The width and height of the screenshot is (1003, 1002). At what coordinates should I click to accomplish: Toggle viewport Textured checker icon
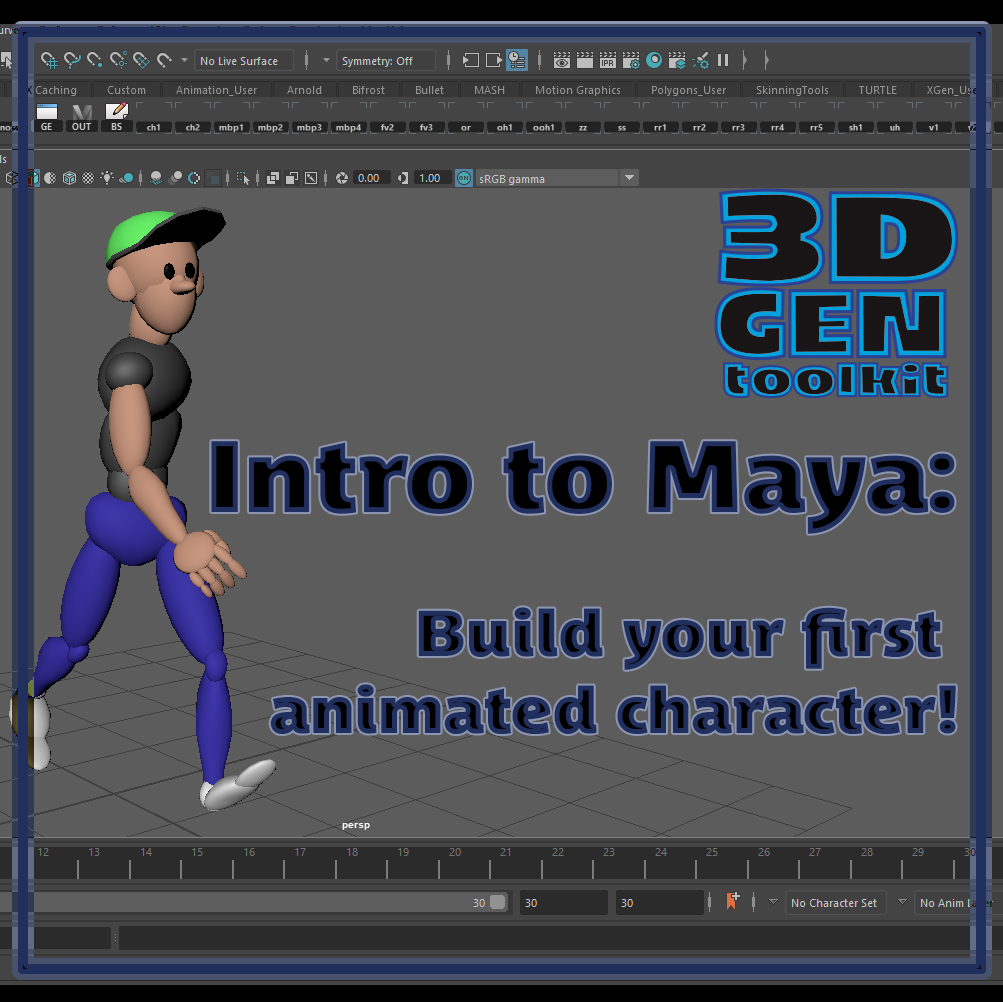click(x=88, y=178)
